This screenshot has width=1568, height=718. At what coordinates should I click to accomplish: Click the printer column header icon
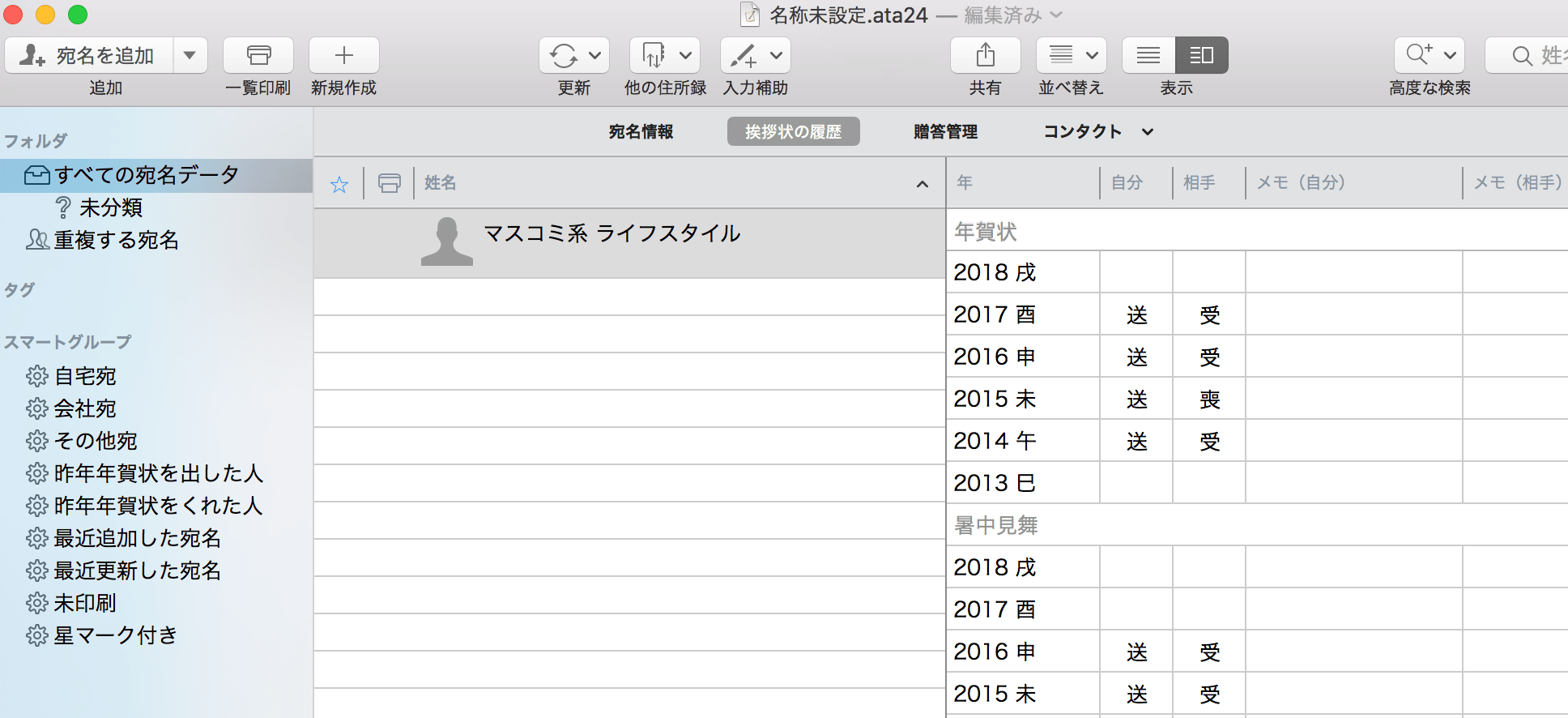click(x=390, y=183)
